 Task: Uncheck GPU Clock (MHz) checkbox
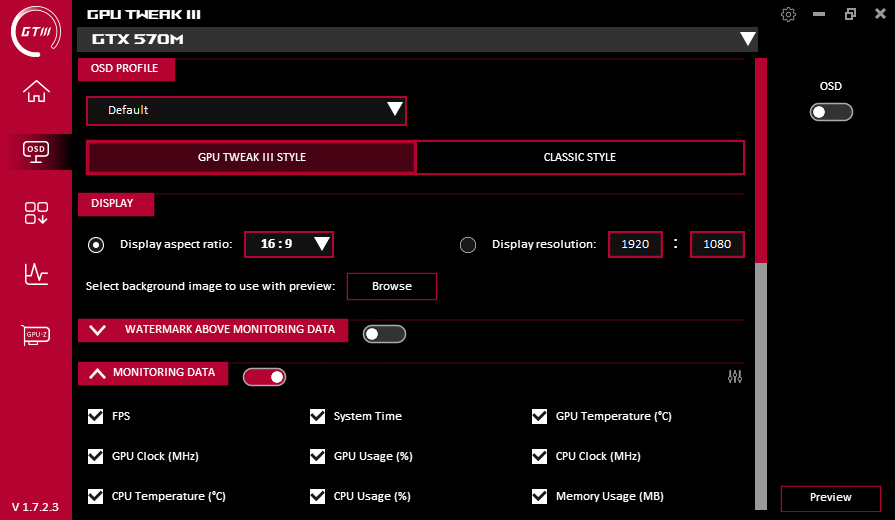pyautogui.click(x=95, y=456)
